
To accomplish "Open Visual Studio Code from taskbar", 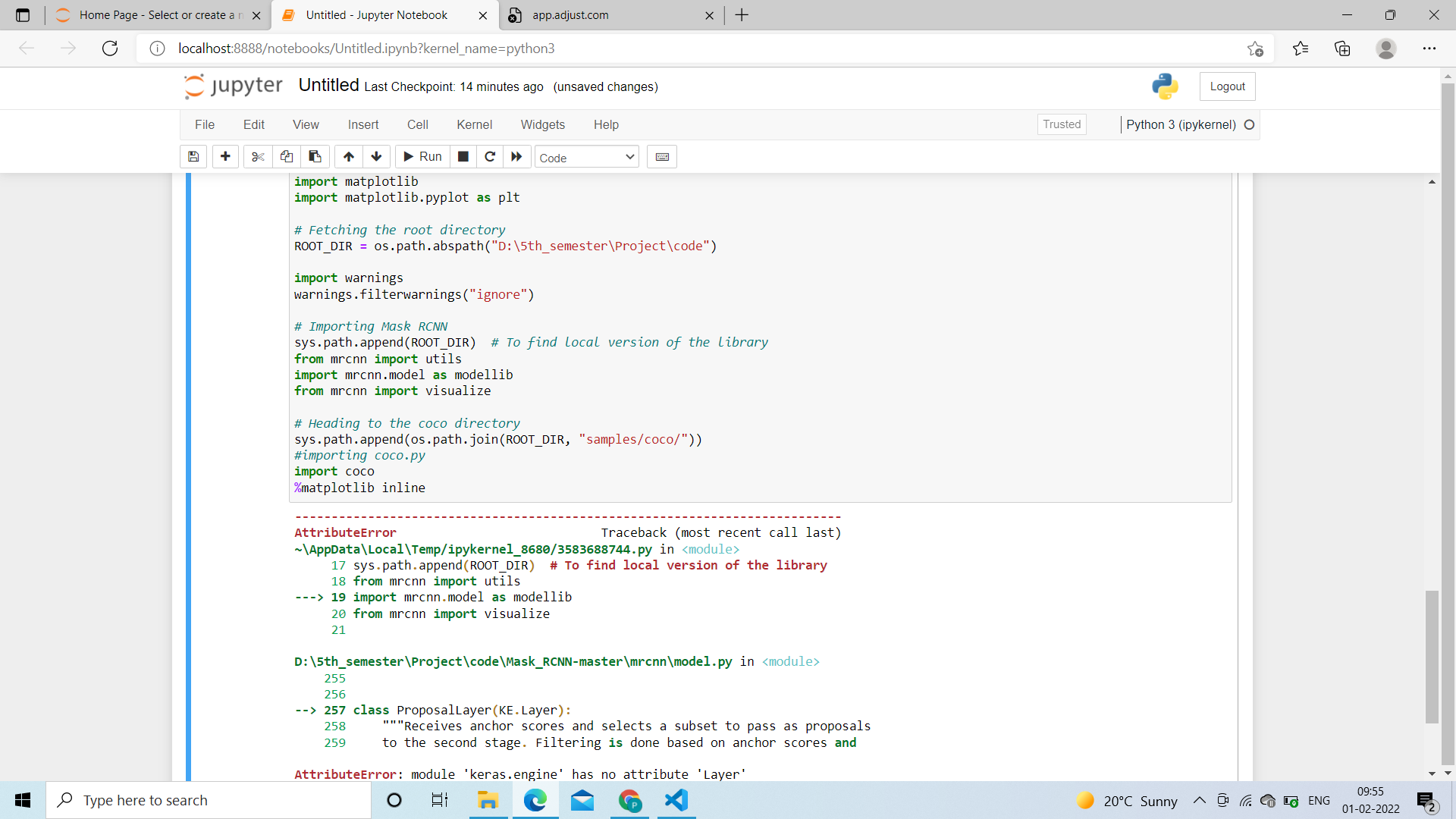I will [676, 801].
